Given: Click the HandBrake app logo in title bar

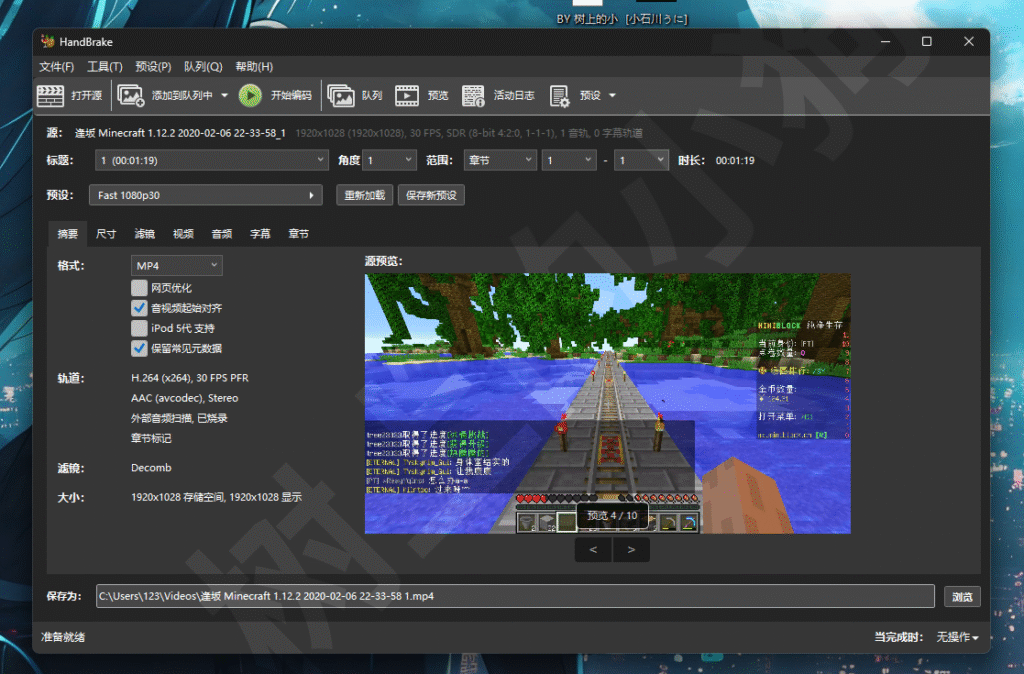Looking at the screenshot, I should [x=48, y=41].
